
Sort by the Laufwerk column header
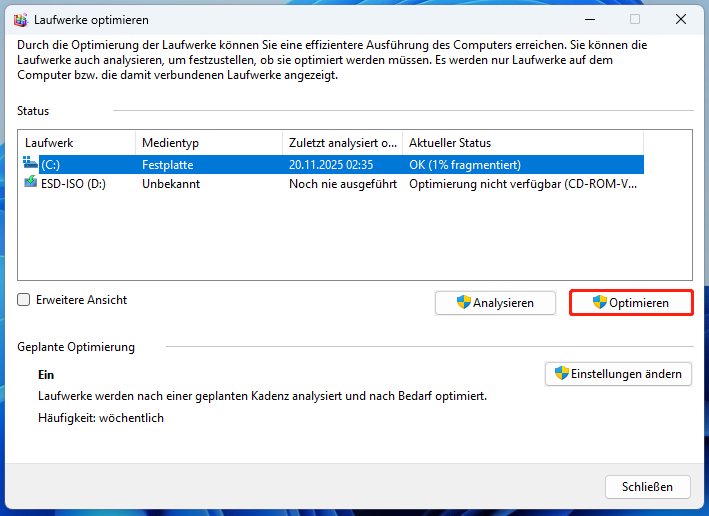tap(77, 143)
